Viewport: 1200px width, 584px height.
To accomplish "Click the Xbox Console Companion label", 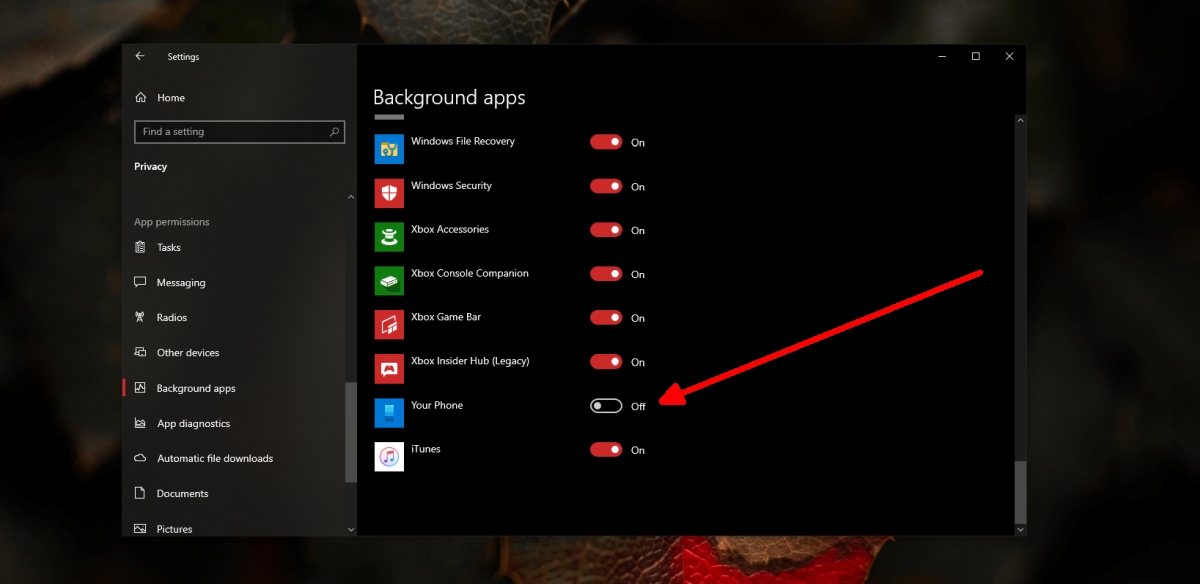I will tap(470, 273).
